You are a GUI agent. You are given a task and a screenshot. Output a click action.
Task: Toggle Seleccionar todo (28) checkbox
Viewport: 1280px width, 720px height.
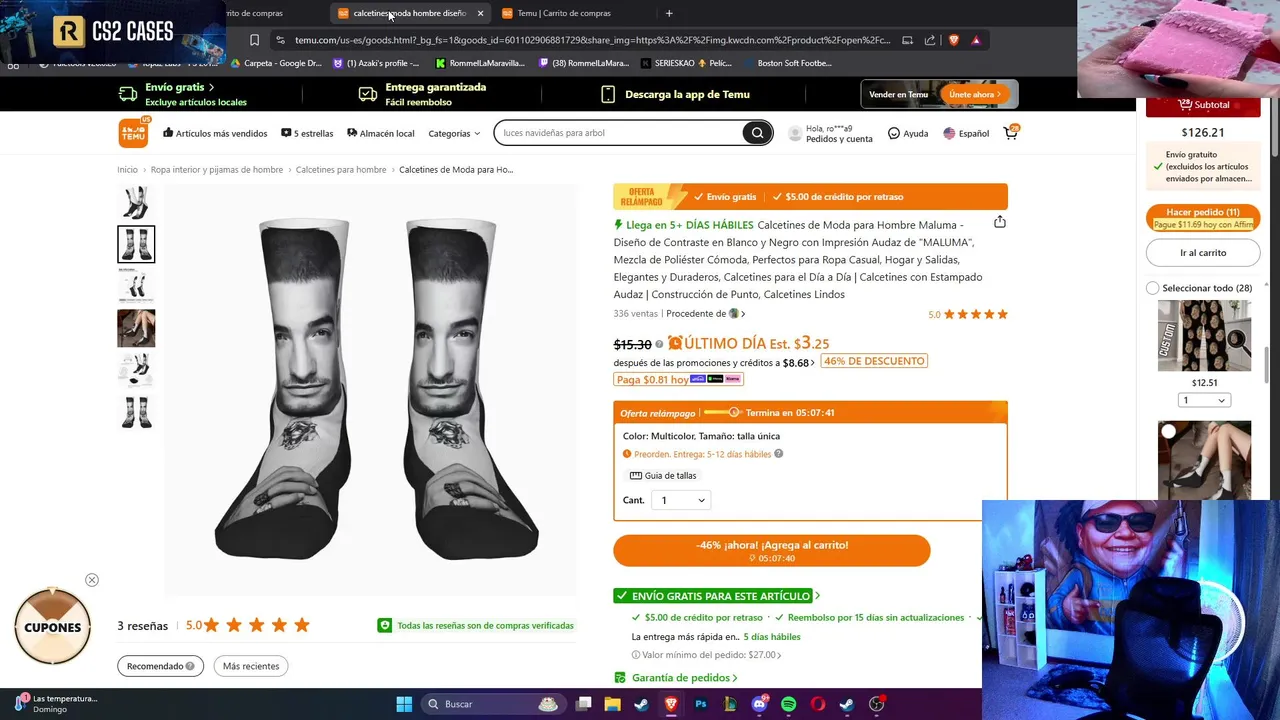pos(1152,288)
